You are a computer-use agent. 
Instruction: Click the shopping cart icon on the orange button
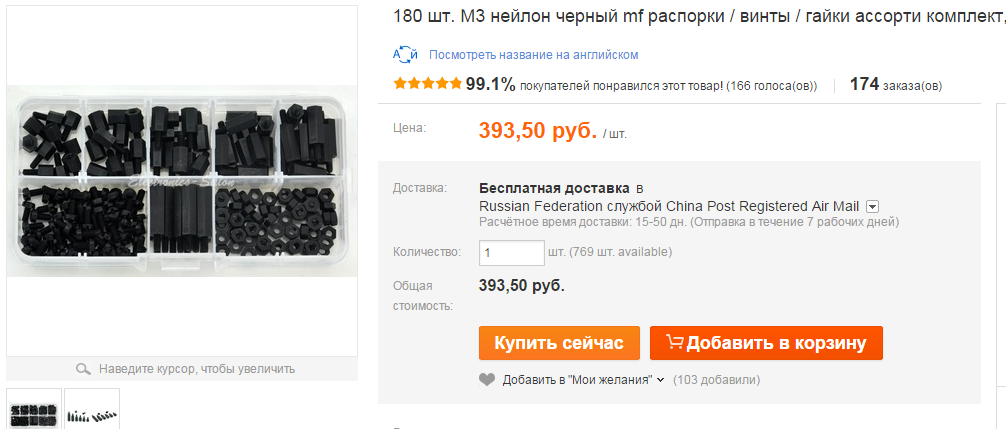click(x=674, y=342)
